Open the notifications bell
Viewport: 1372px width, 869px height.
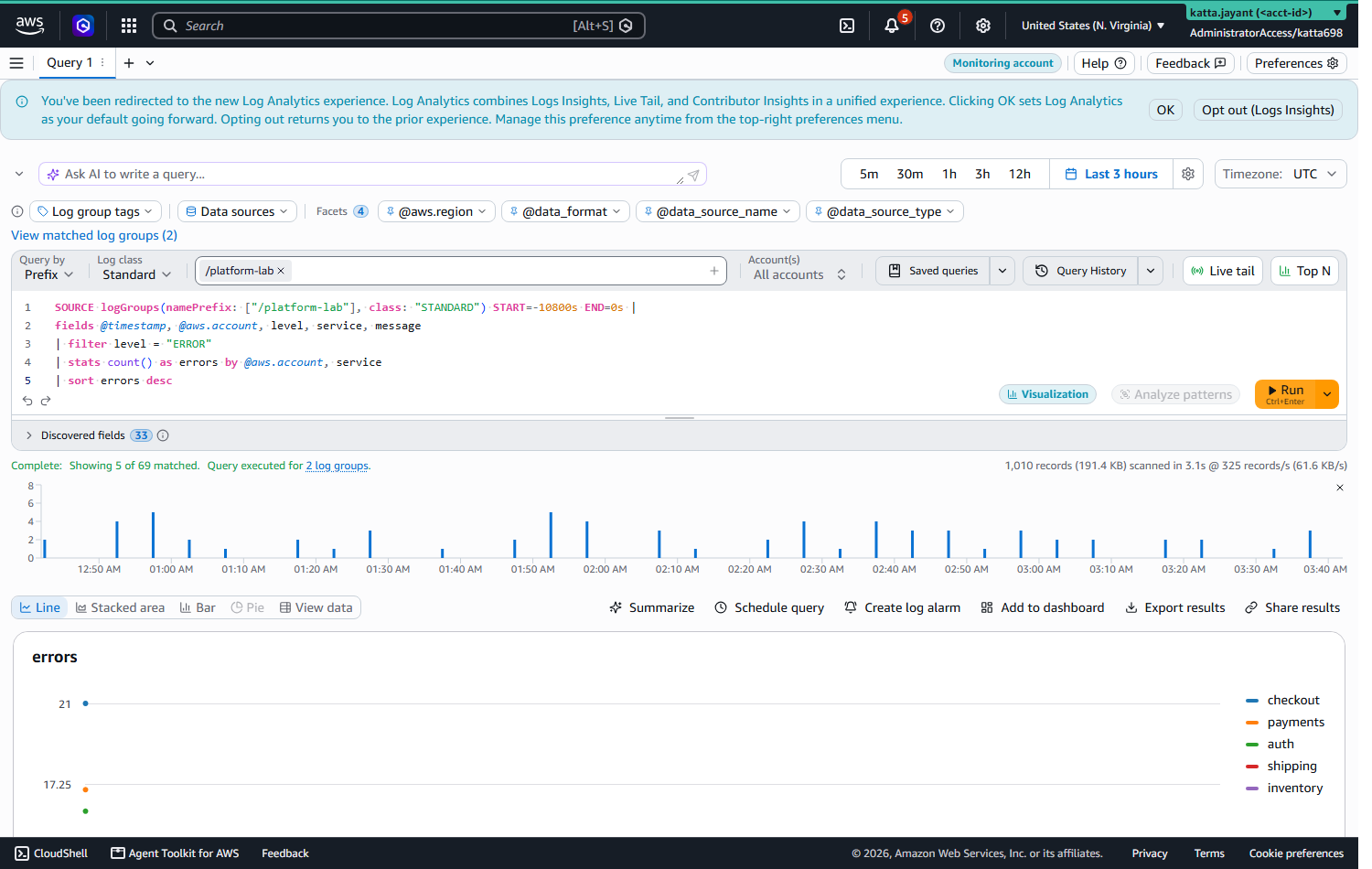pos(892,26)
